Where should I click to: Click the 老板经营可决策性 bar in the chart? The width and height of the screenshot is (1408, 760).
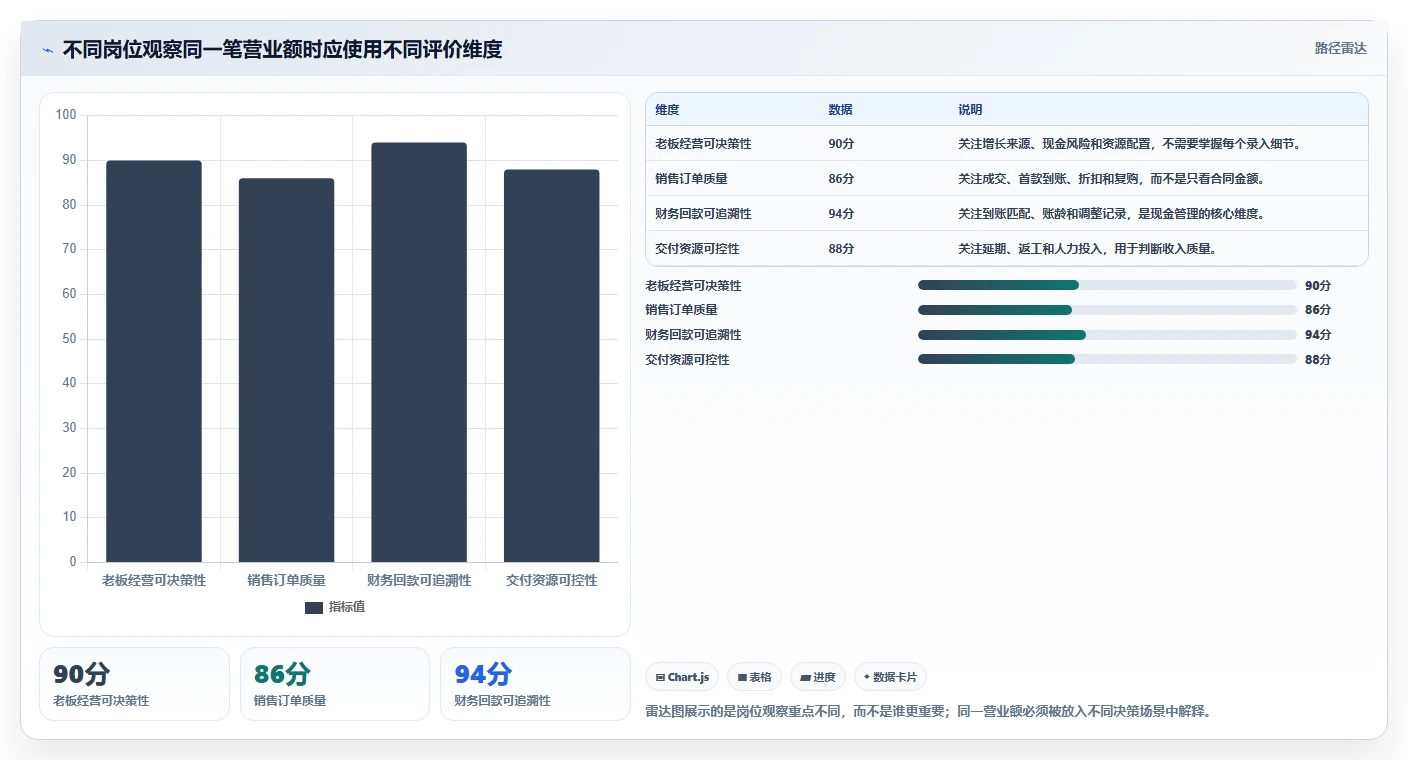pos(154,361)
